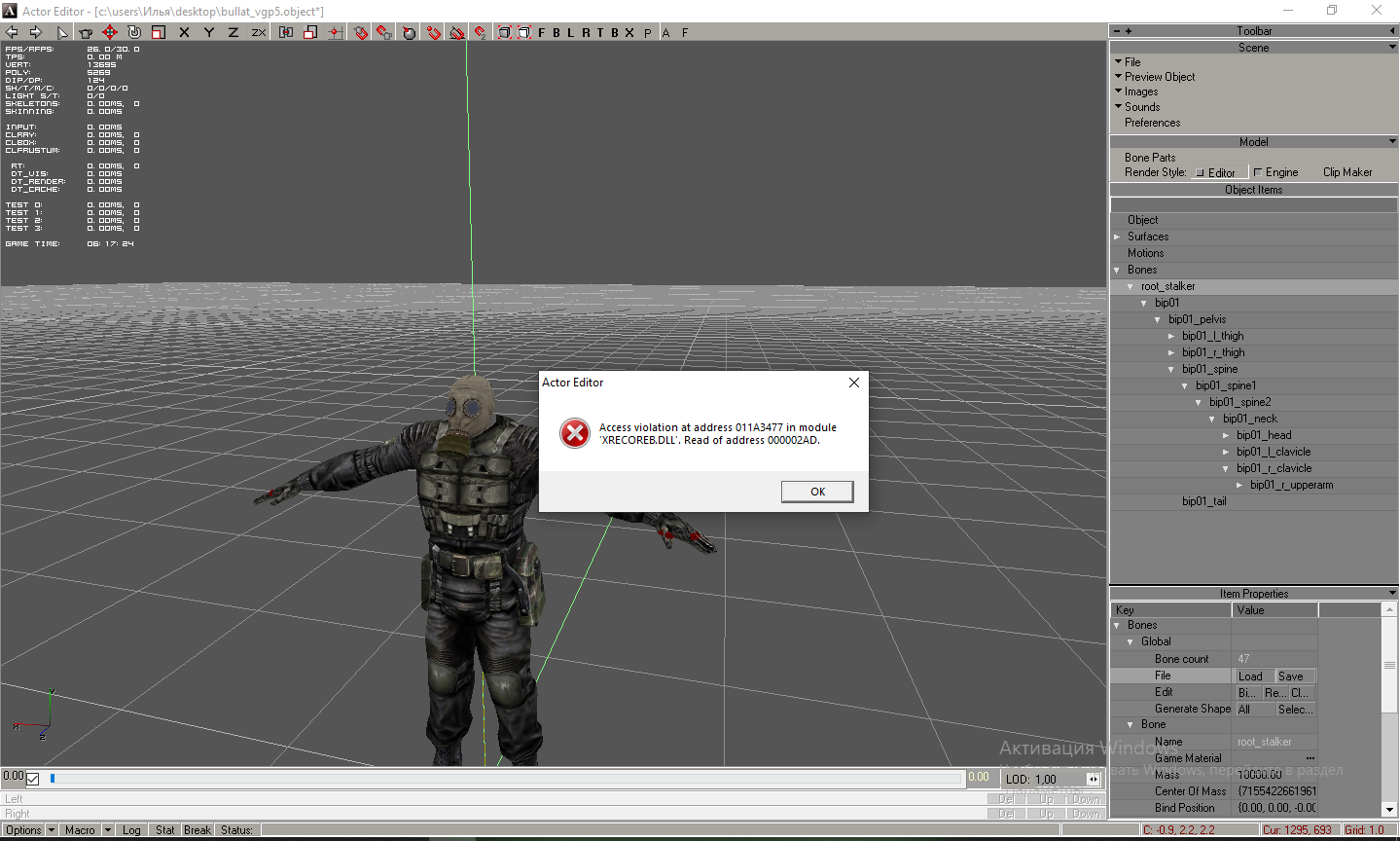Click Clip Maker button

click(1347, 172)
